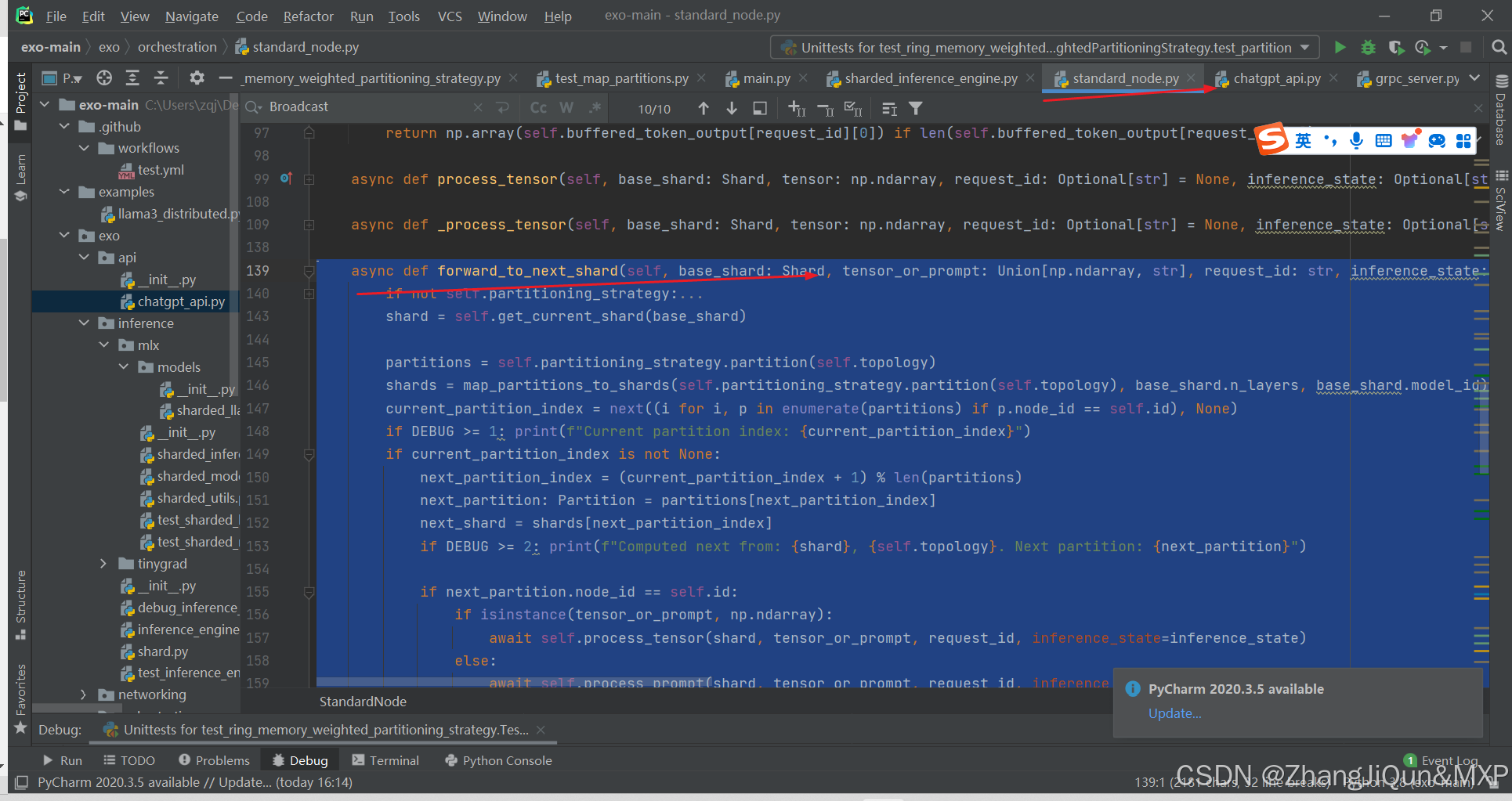Go to previous search occurrence with the up arrow
Image resolution: width=1512 pixels, height=801 pixels.
pos(704,108)
